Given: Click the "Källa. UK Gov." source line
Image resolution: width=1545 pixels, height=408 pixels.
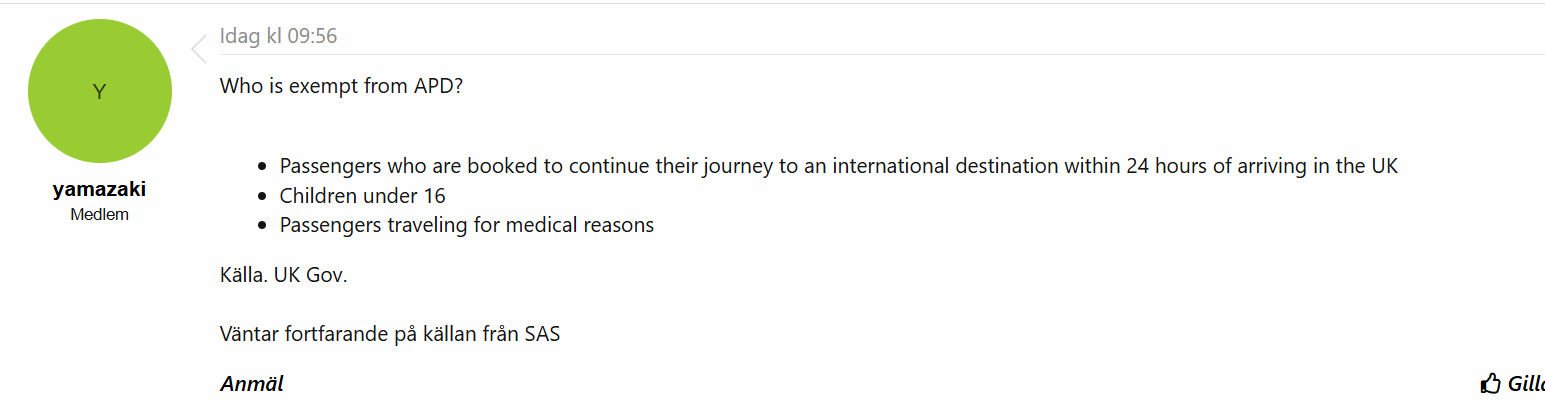Looking at the screenshot, I should coord(284,275).
